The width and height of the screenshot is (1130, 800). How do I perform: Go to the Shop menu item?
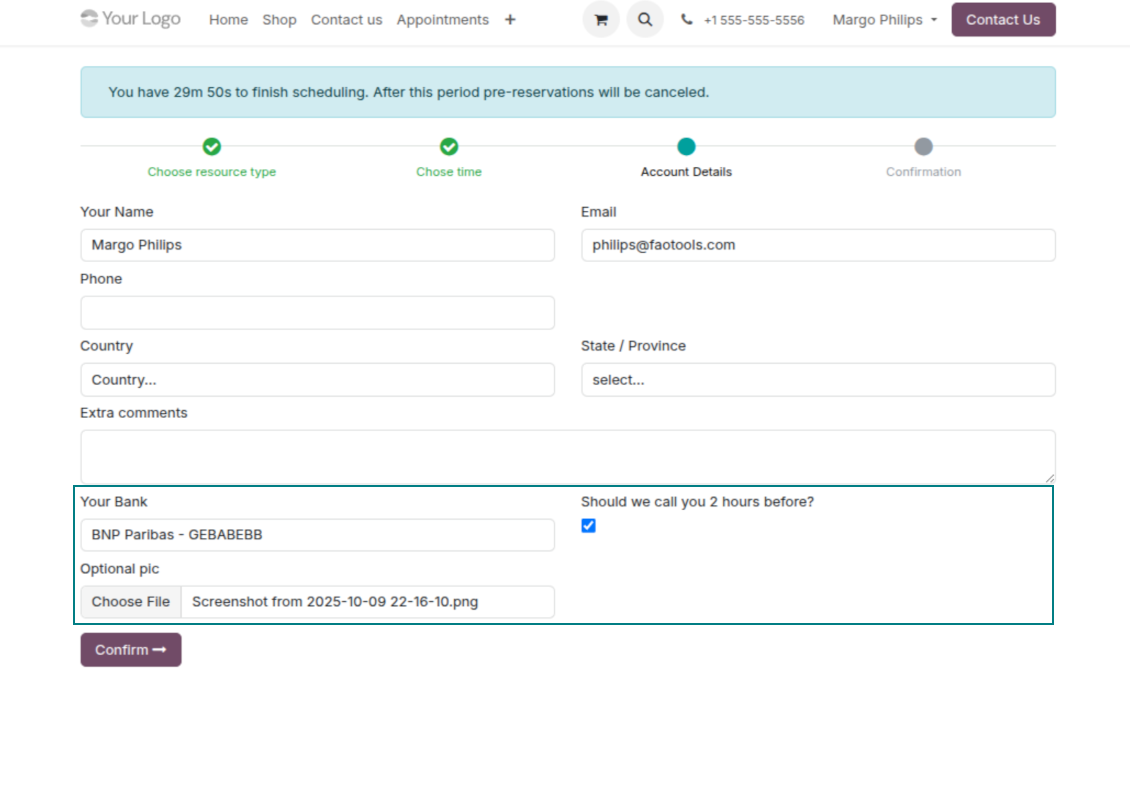(x=279, y=20)
